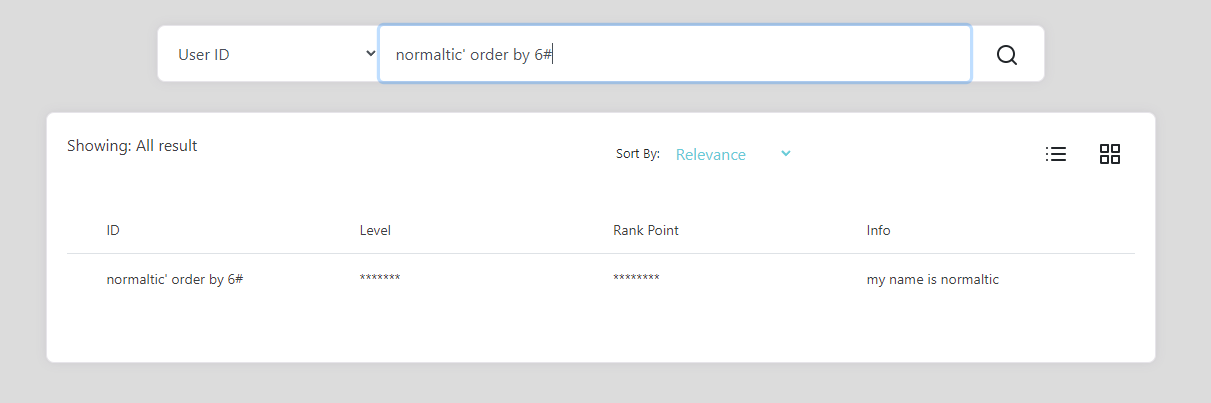Click empty area of the results panel

(600, 330)
